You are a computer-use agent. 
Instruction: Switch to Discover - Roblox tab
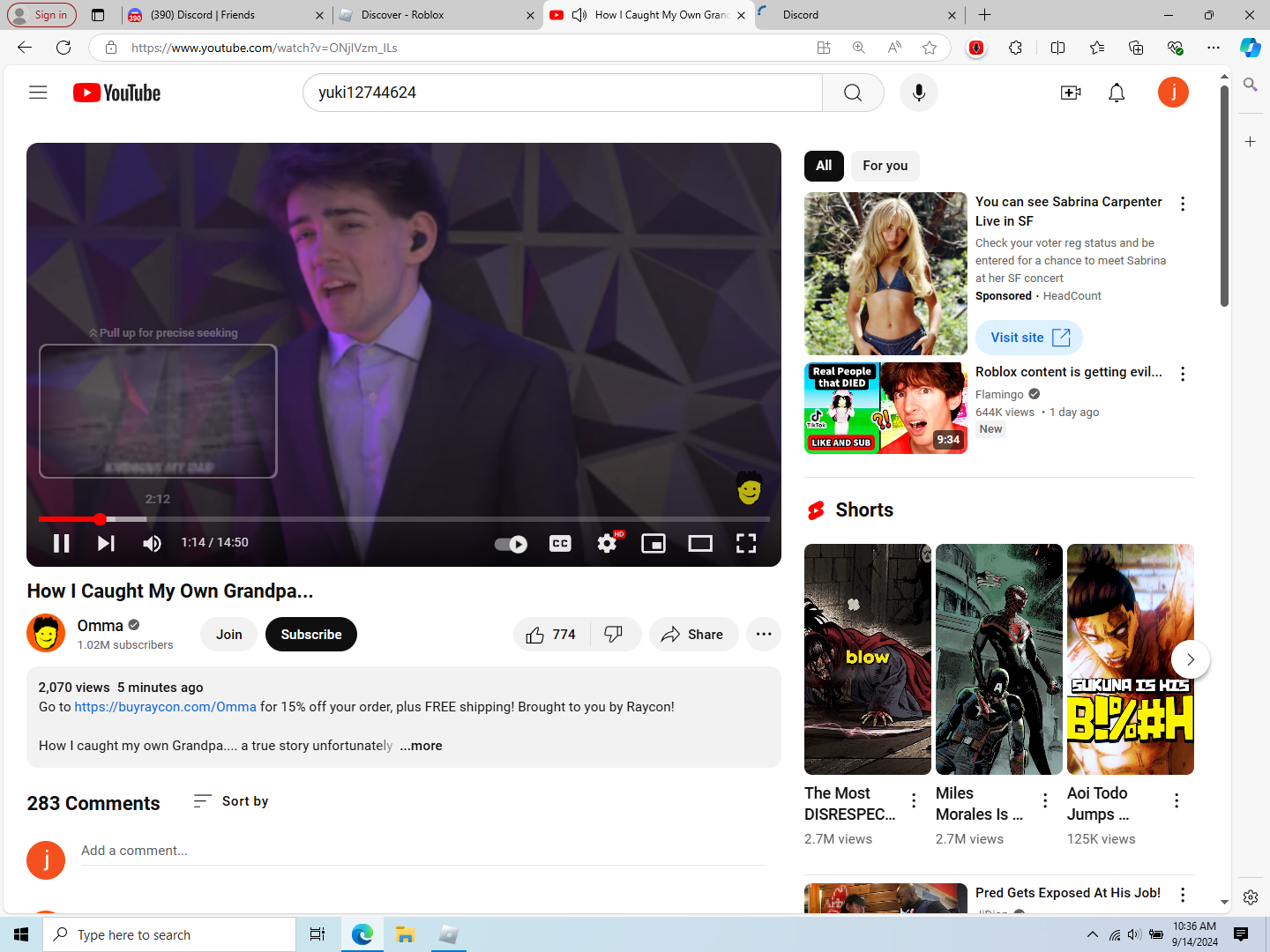click(437, 15)
